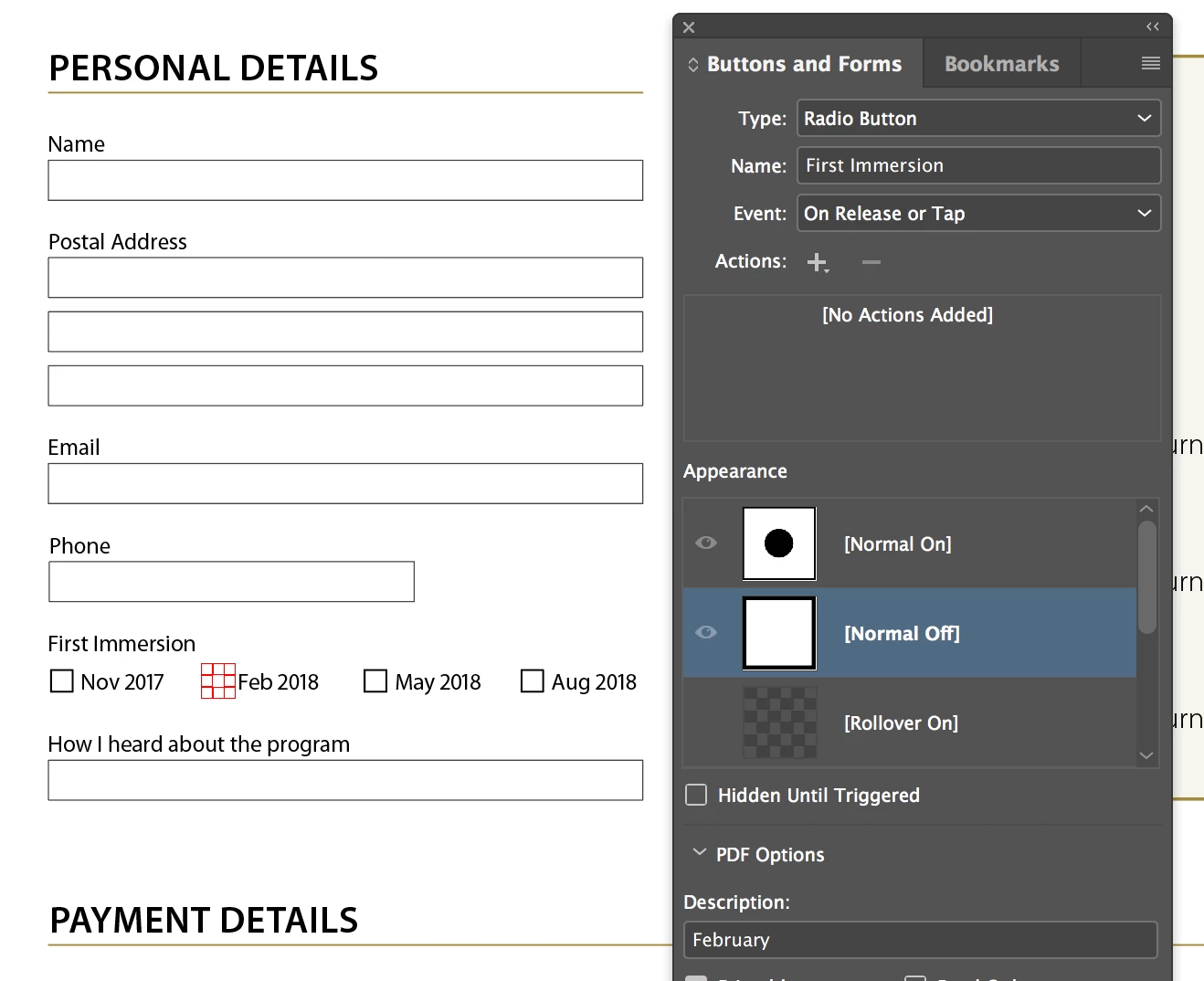This screenshot has height=981, width=1204.
Task: Close the Buttons and Forms panel
Action: (689, 27)
